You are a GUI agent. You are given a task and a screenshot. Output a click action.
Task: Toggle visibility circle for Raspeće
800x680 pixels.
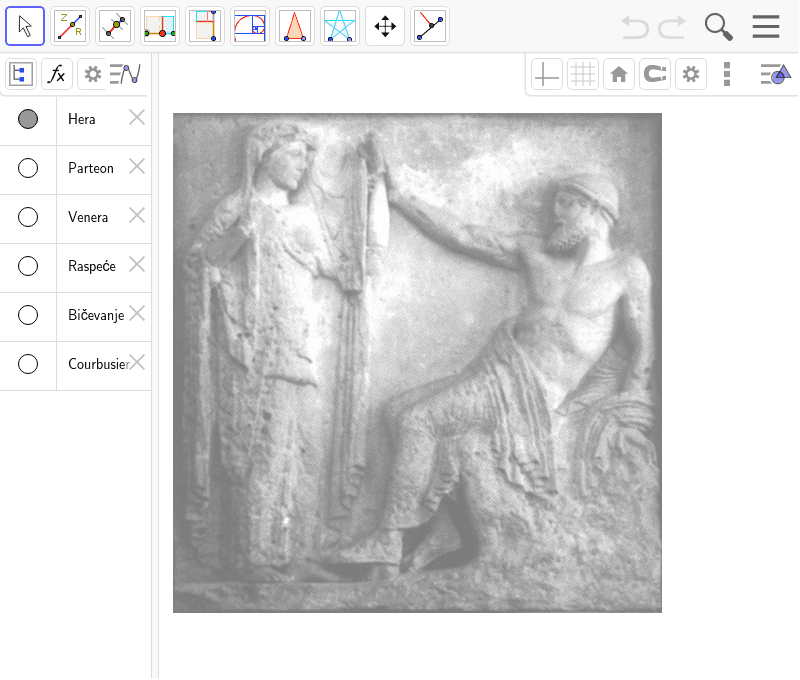[x=28, y=266]
